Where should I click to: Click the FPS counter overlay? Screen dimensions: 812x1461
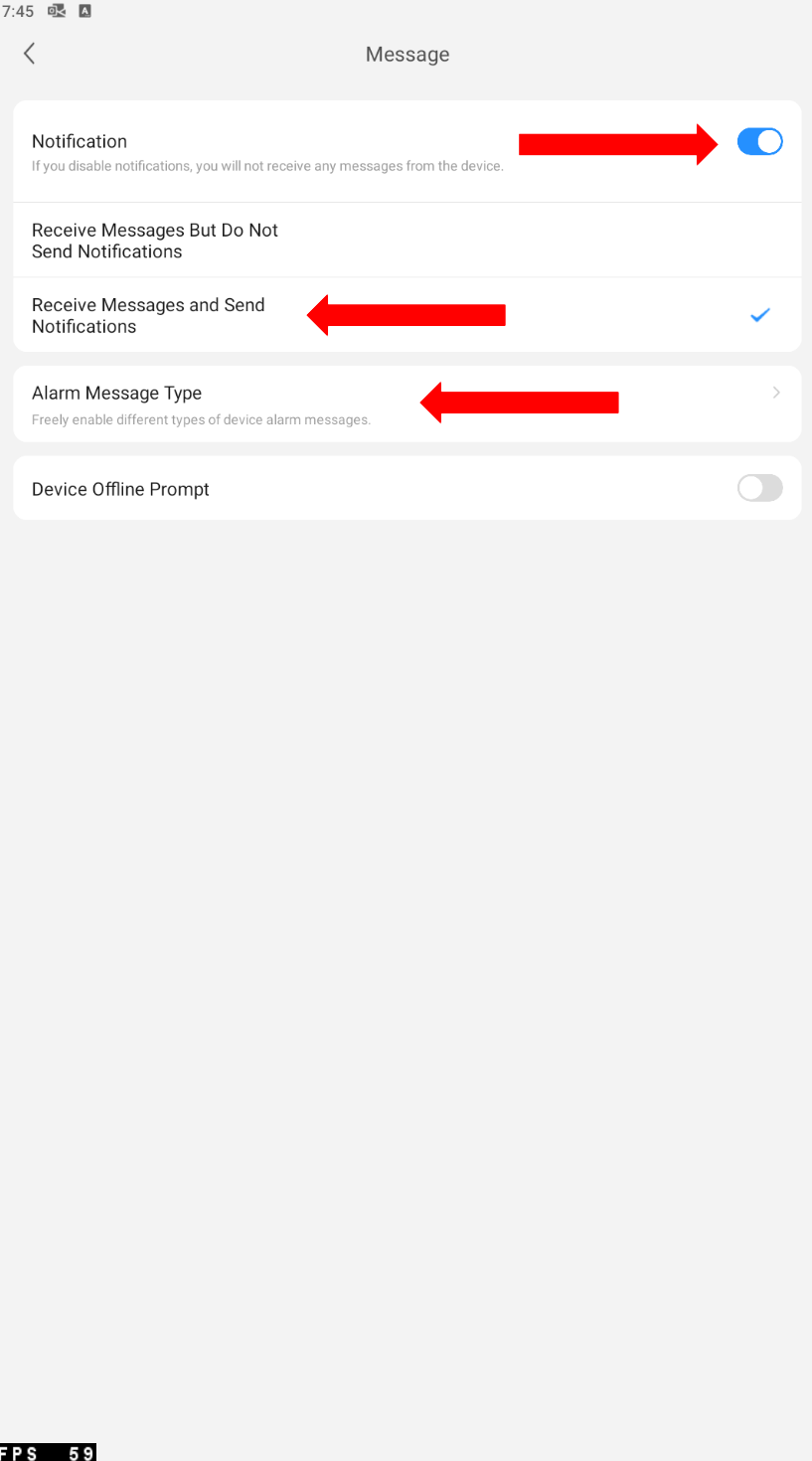click(48, 1452)
